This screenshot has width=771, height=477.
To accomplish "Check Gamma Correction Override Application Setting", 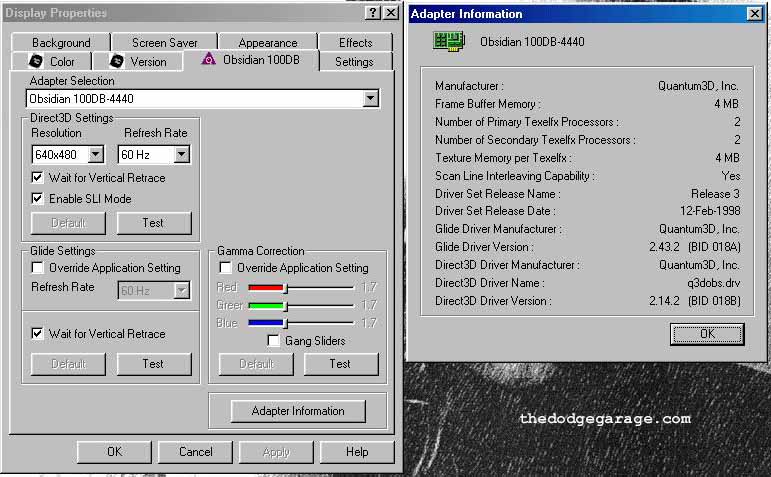I will (x=225, y=268).
